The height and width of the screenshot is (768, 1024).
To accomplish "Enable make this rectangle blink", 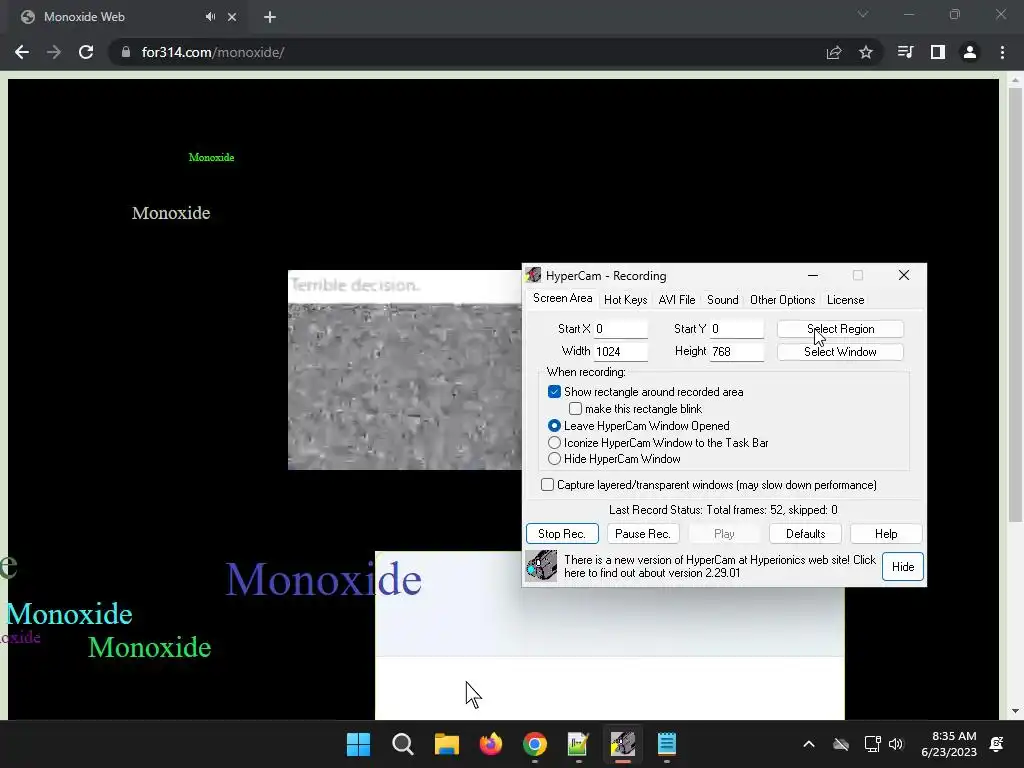I will point(575,409).
